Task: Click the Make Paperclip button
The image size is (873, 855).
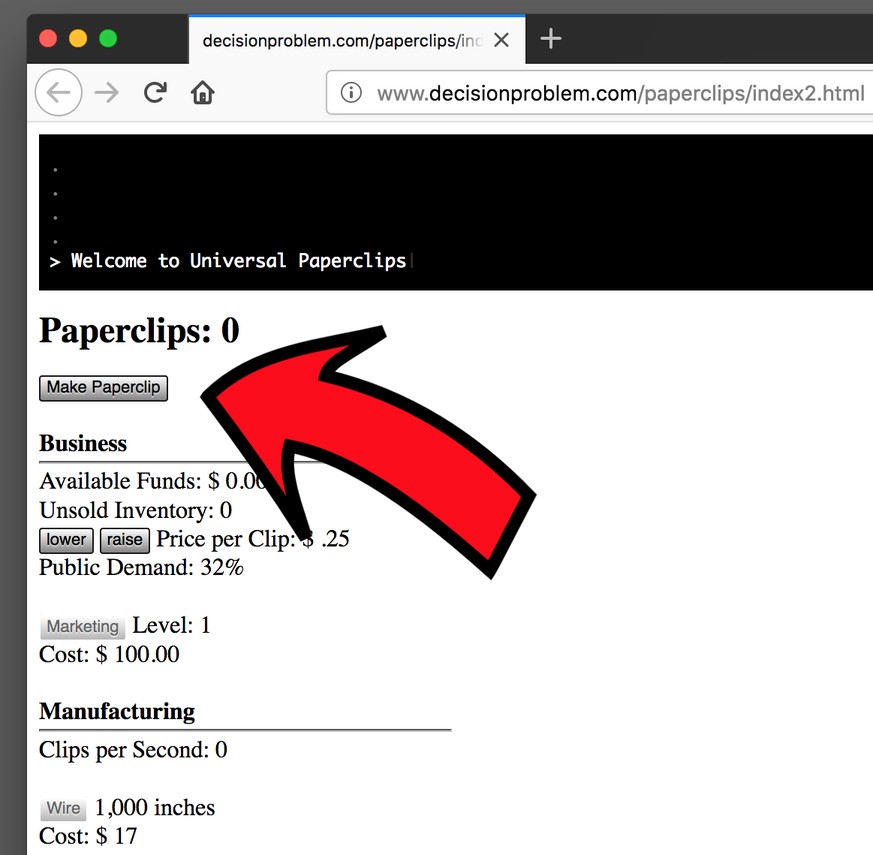Action: (x=104, y=388)
